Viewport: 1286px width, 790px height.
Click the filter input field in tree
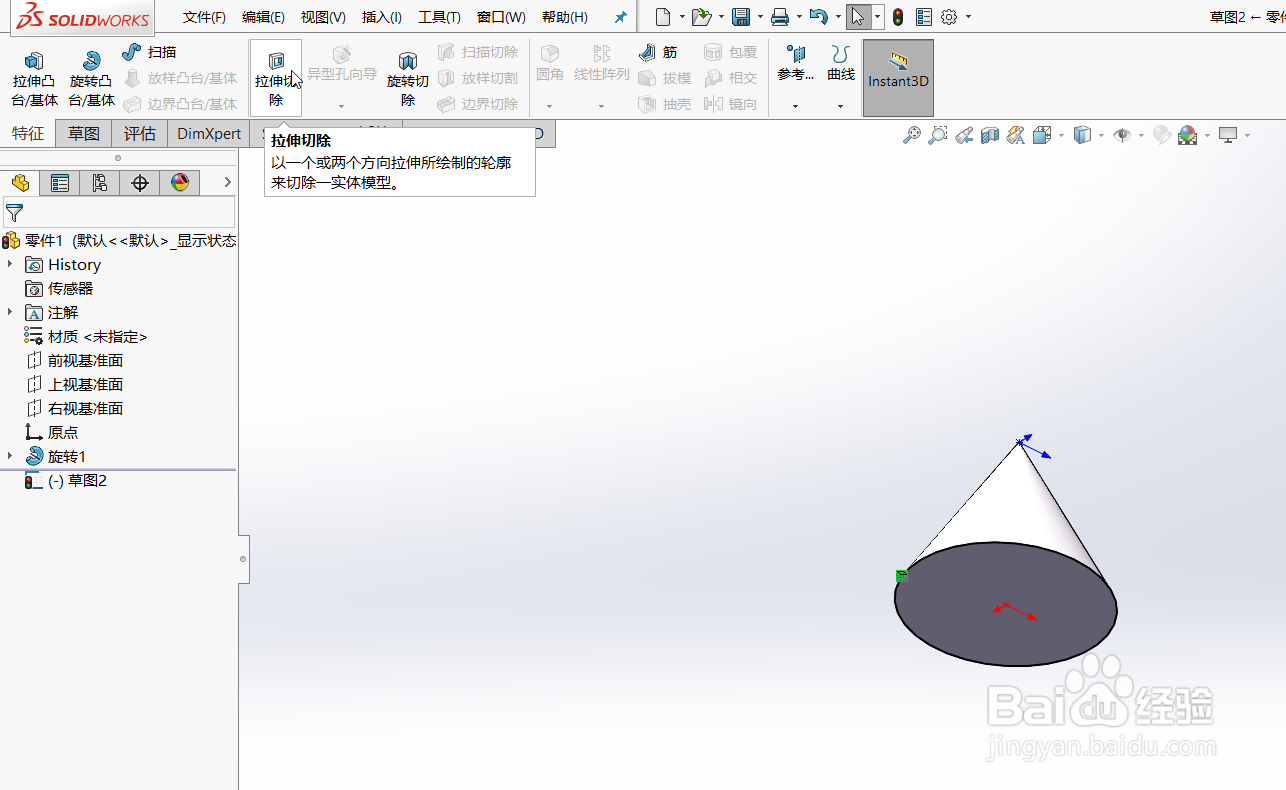pos(119,212)
